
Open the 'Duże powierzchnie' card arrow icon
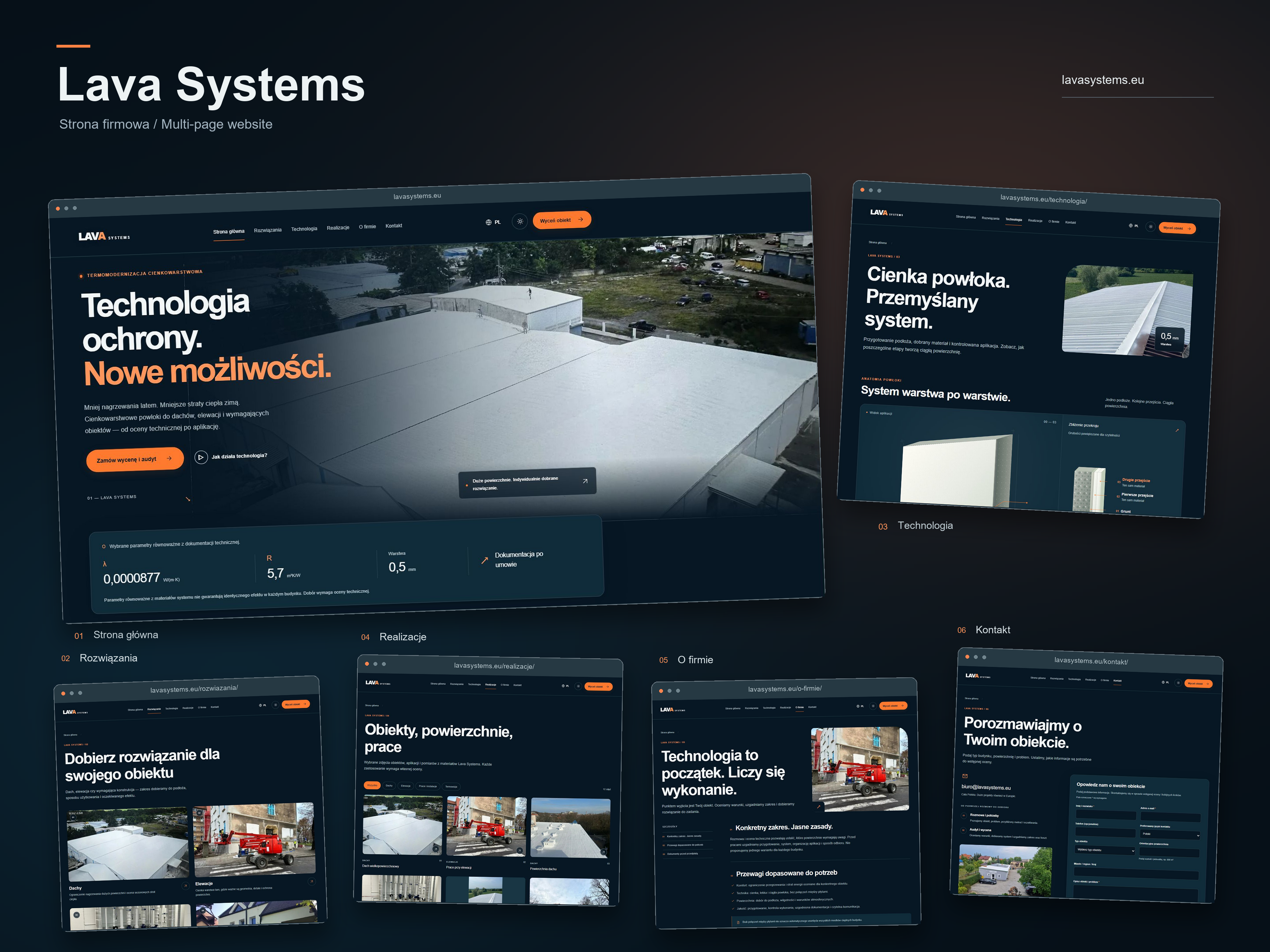585,481
